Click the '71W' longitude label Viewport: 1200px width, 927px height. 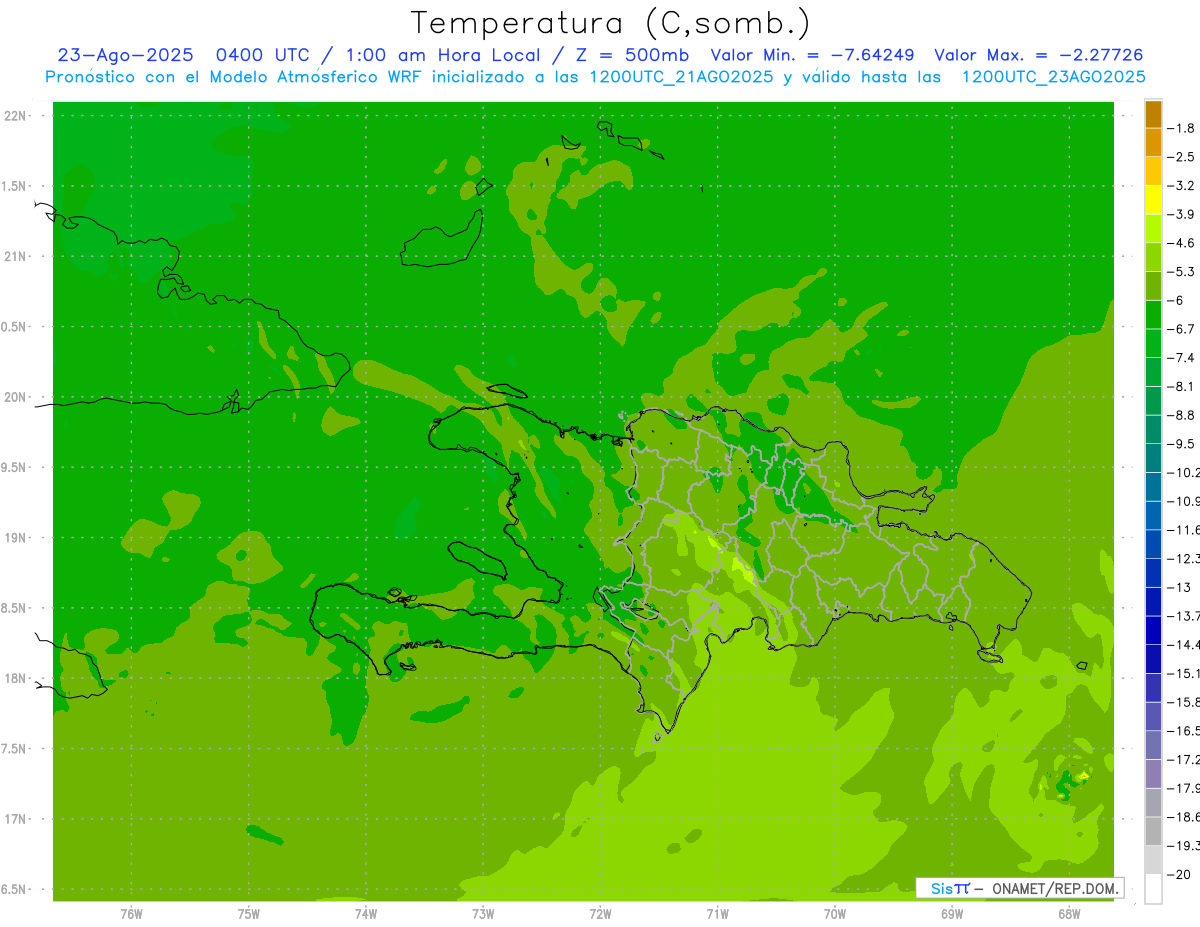pos(717,914)
